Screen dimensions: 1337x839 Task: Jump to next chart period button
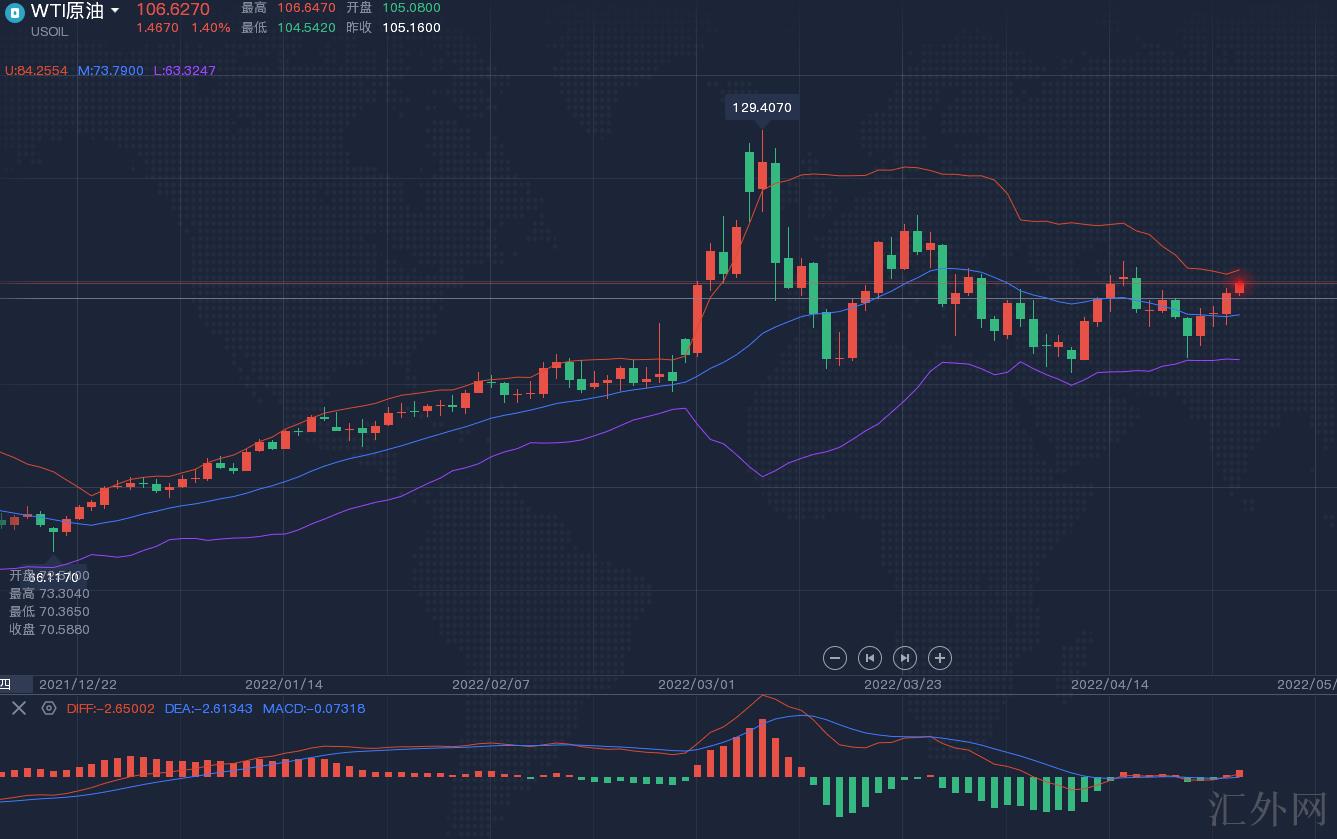click(904, 658)
